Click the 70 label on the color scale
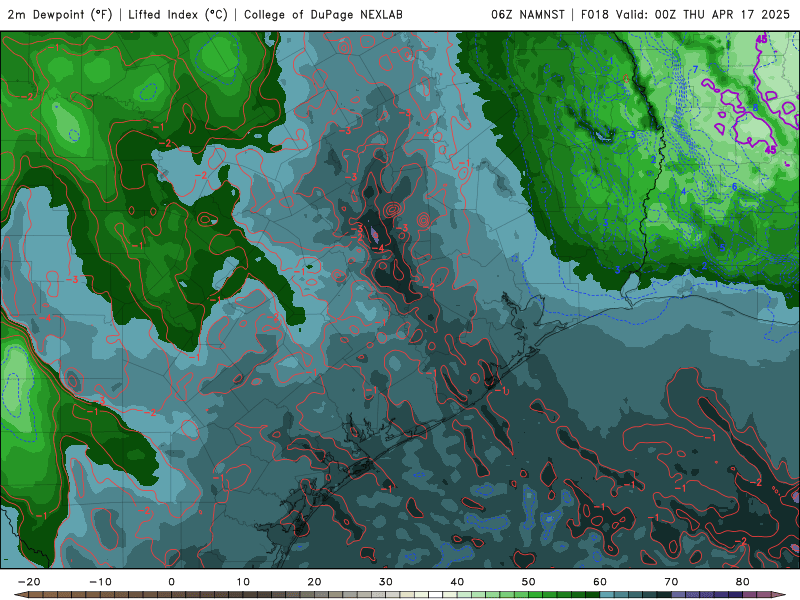The height and width of the screenshot is (600, 800). click(671, 582)
